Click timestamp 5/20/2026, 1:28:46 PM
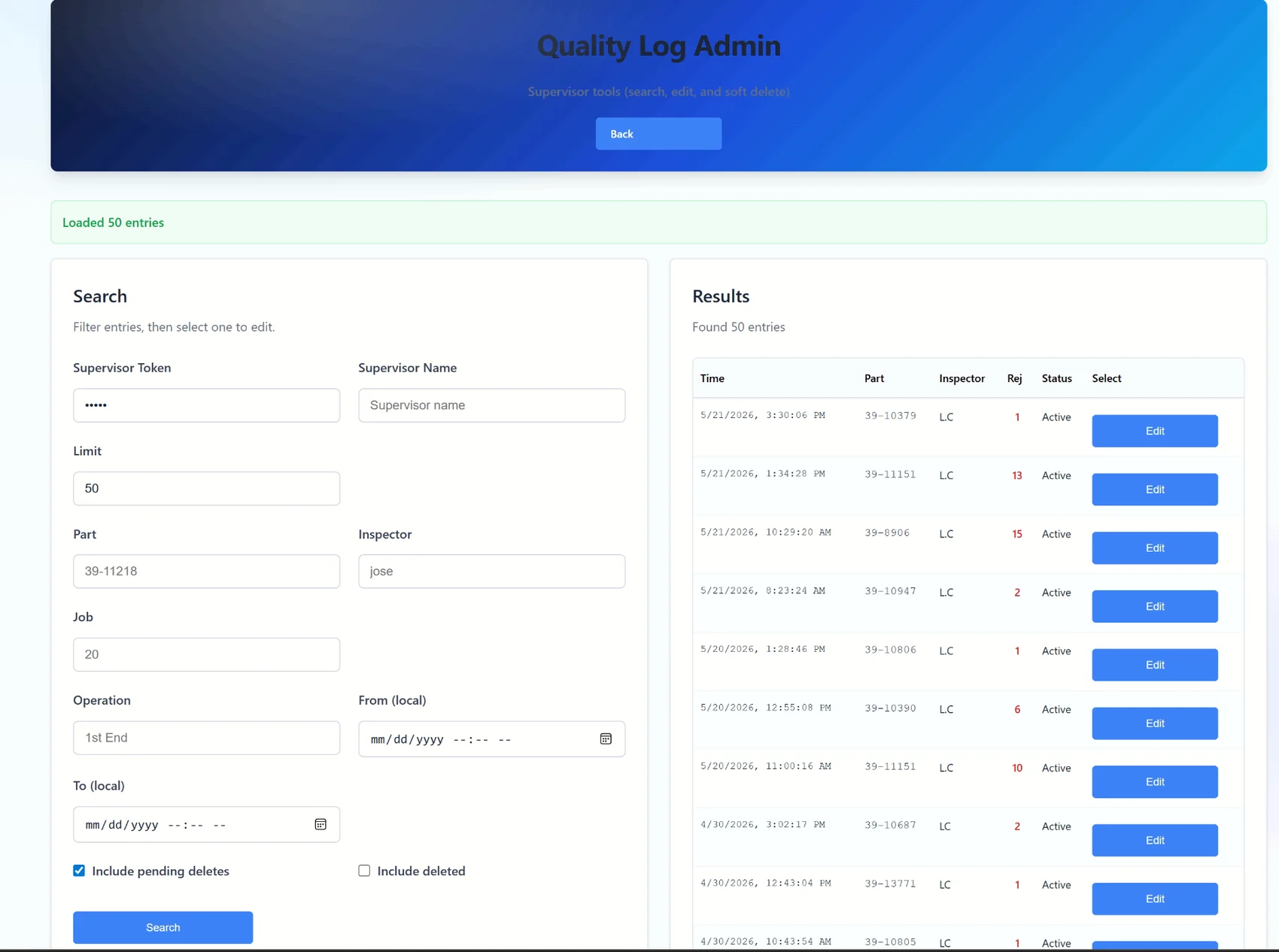 pyautogui.click(x=762, y=649)
